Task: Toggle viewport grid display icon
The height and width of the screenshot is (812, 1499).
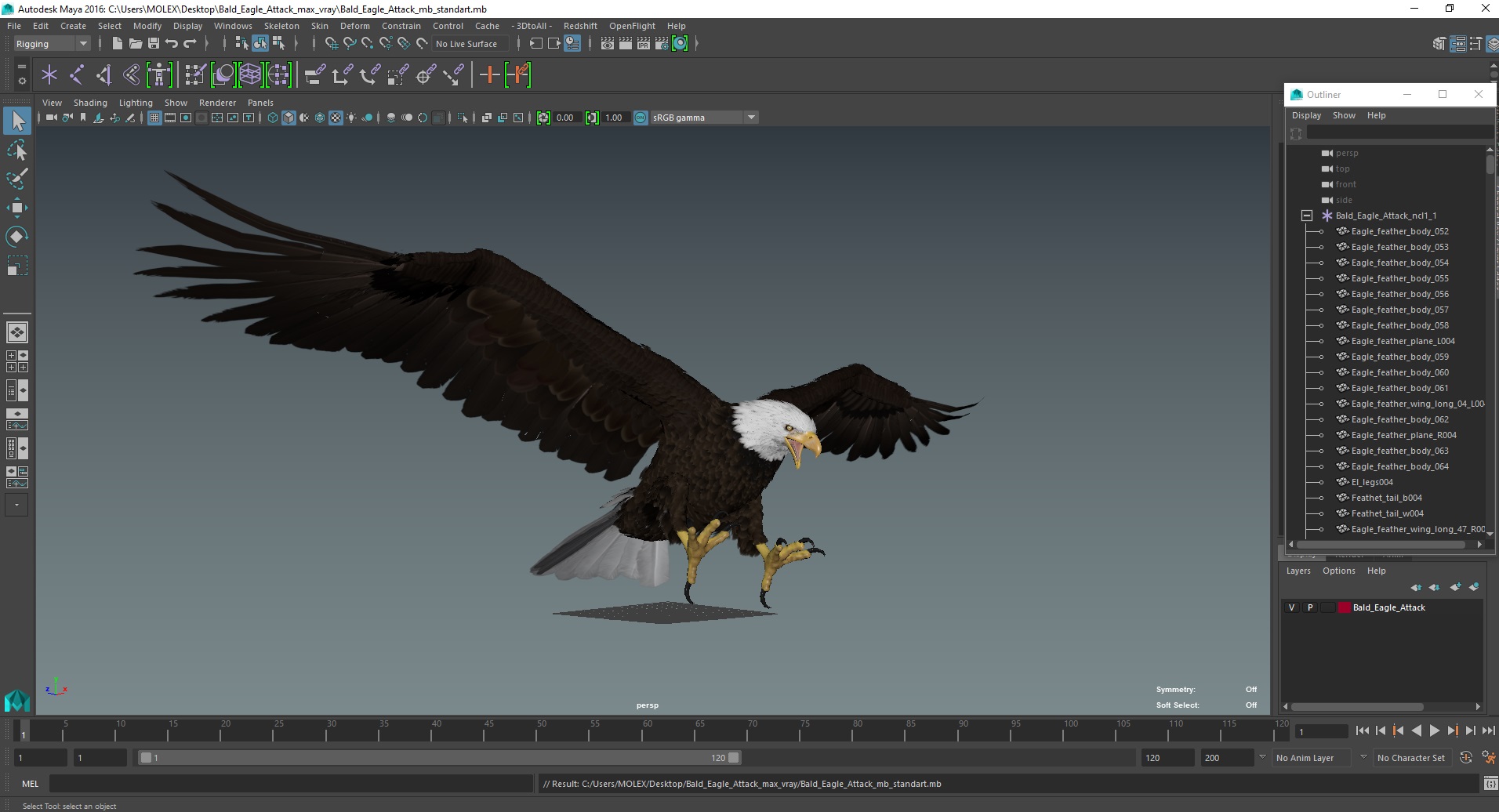Action: tap(154, 118)
